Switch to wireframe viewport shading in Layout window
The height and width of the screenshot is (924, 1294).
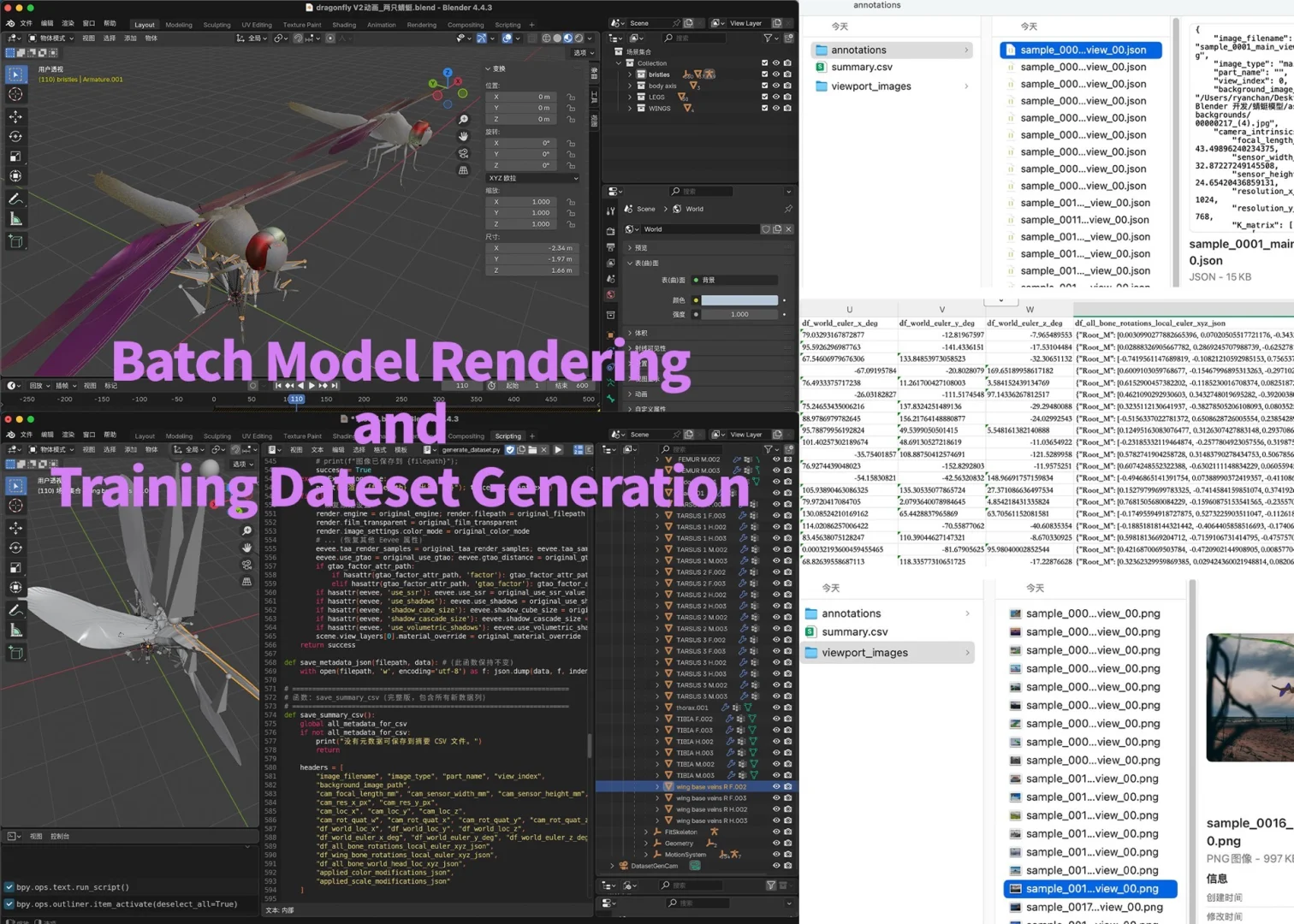(x=546, y=38)
